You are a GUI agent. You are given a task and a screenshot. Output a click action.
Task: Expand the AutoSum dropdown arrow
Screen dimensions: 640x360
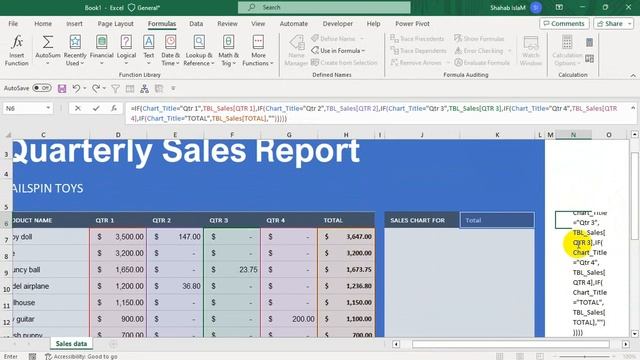tap(48, 63)
